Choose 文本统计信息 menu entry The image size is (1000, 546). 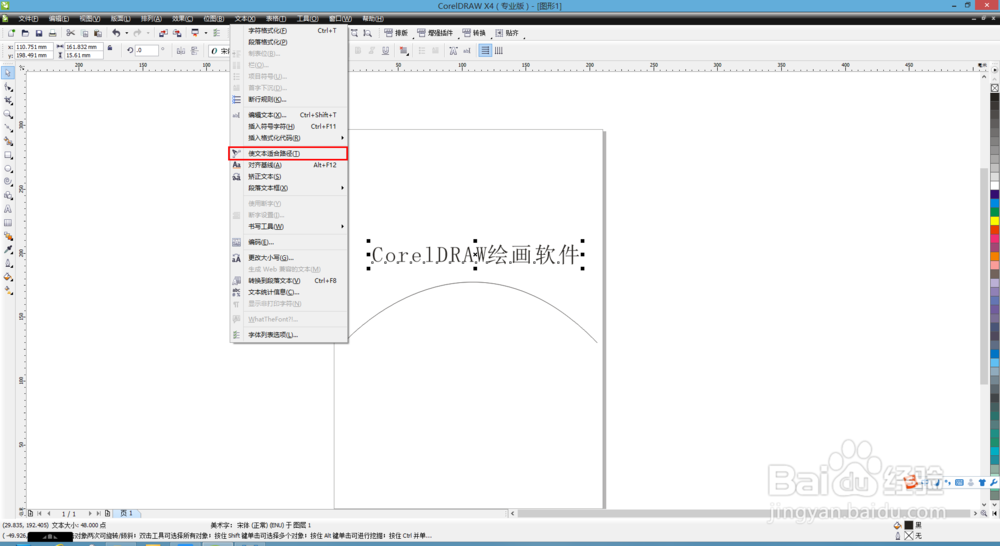tap(288, 292)
